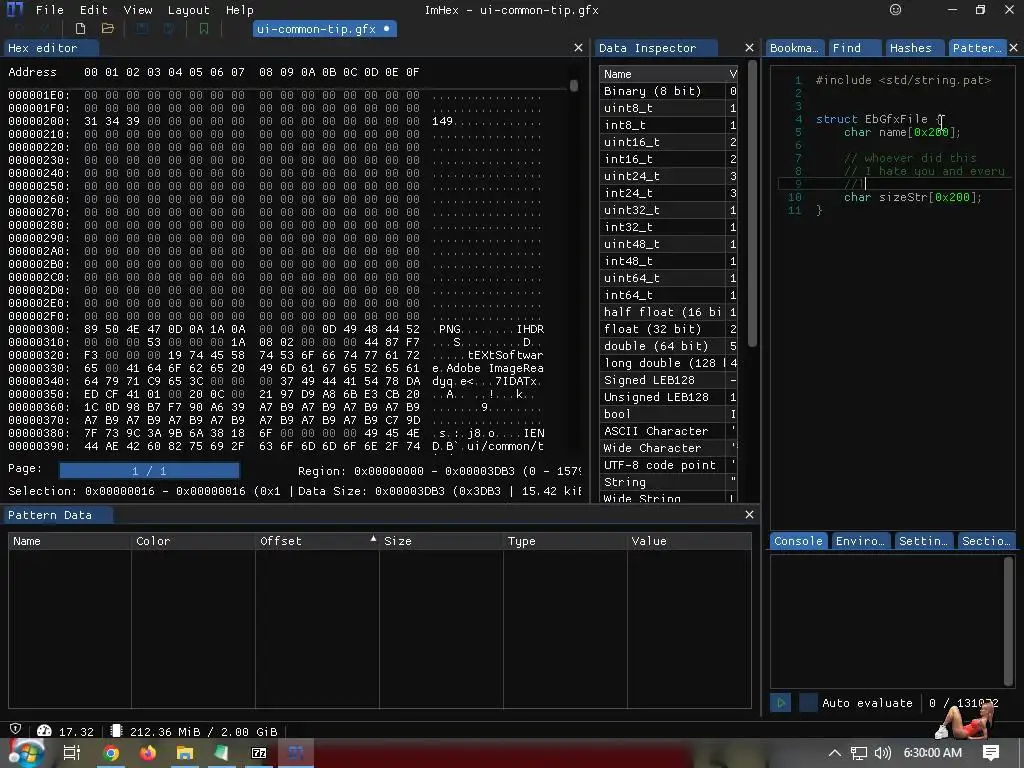The width and height of the screenshot is (1024, 768).
Task: Close the Pattern editor panel
Action: point(1014,48)
